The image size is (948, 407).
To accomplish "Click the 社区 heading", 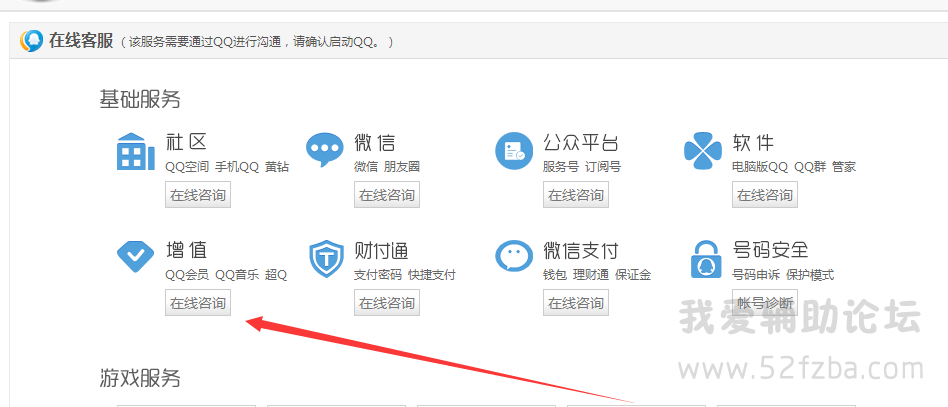I will click(x=186, y=143).
